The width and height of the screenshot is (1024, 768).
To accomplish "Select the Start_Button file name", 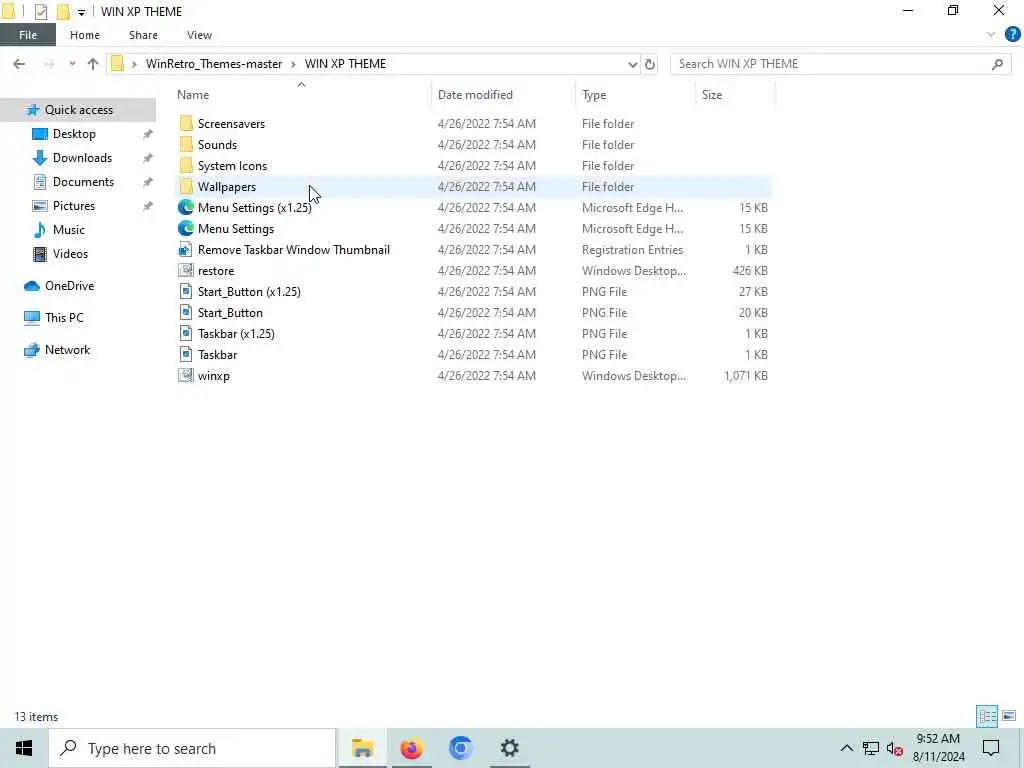I will point(230,313).
